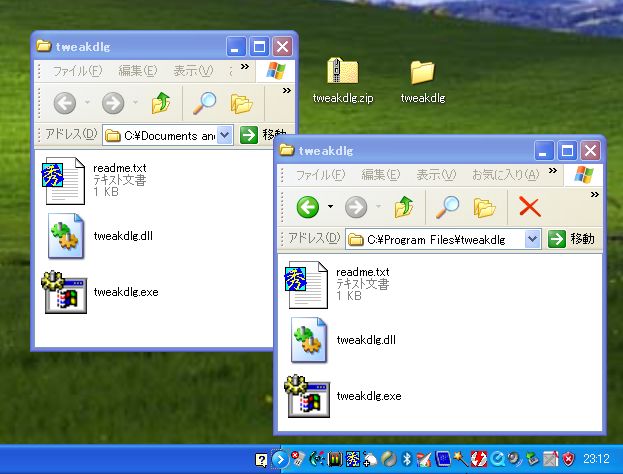Click taskbar clock showing 23:12
This screenshot has height=474, width=623.
(596, 459)
